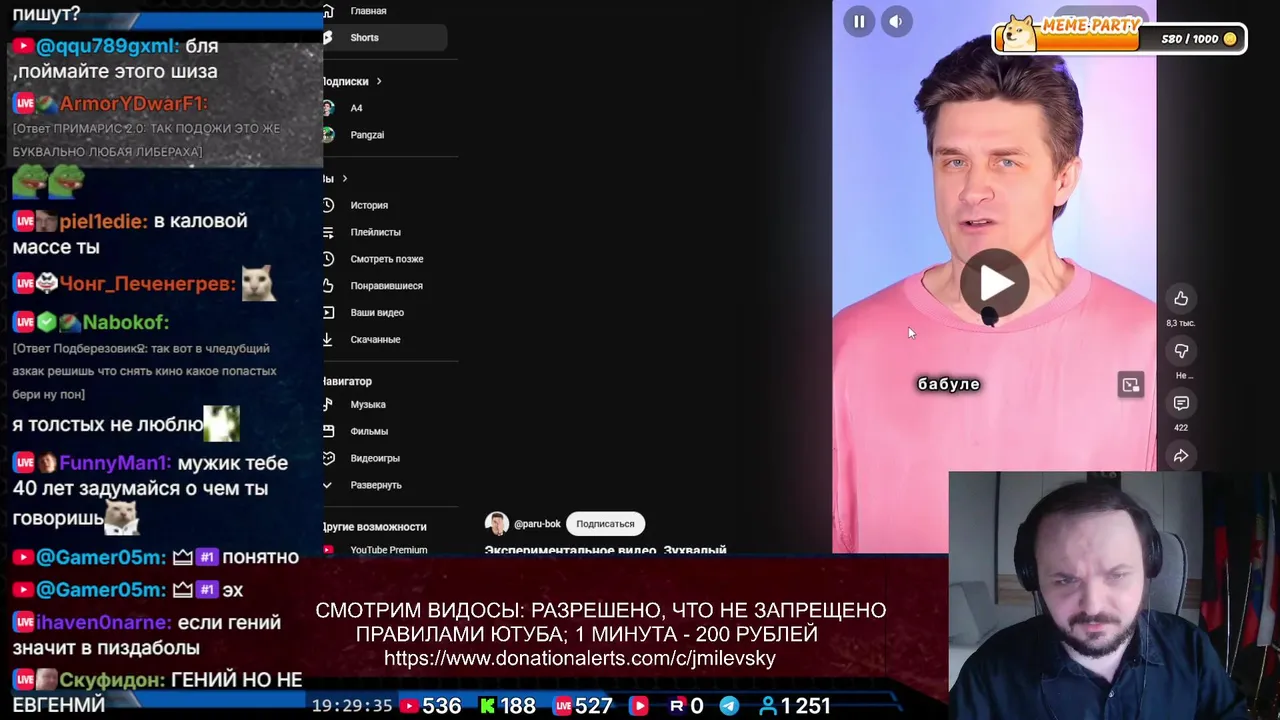The width and height of the screenshot is (1280, 720).
Task: Click the @paru-bok channel name
Action: (537, 524)
